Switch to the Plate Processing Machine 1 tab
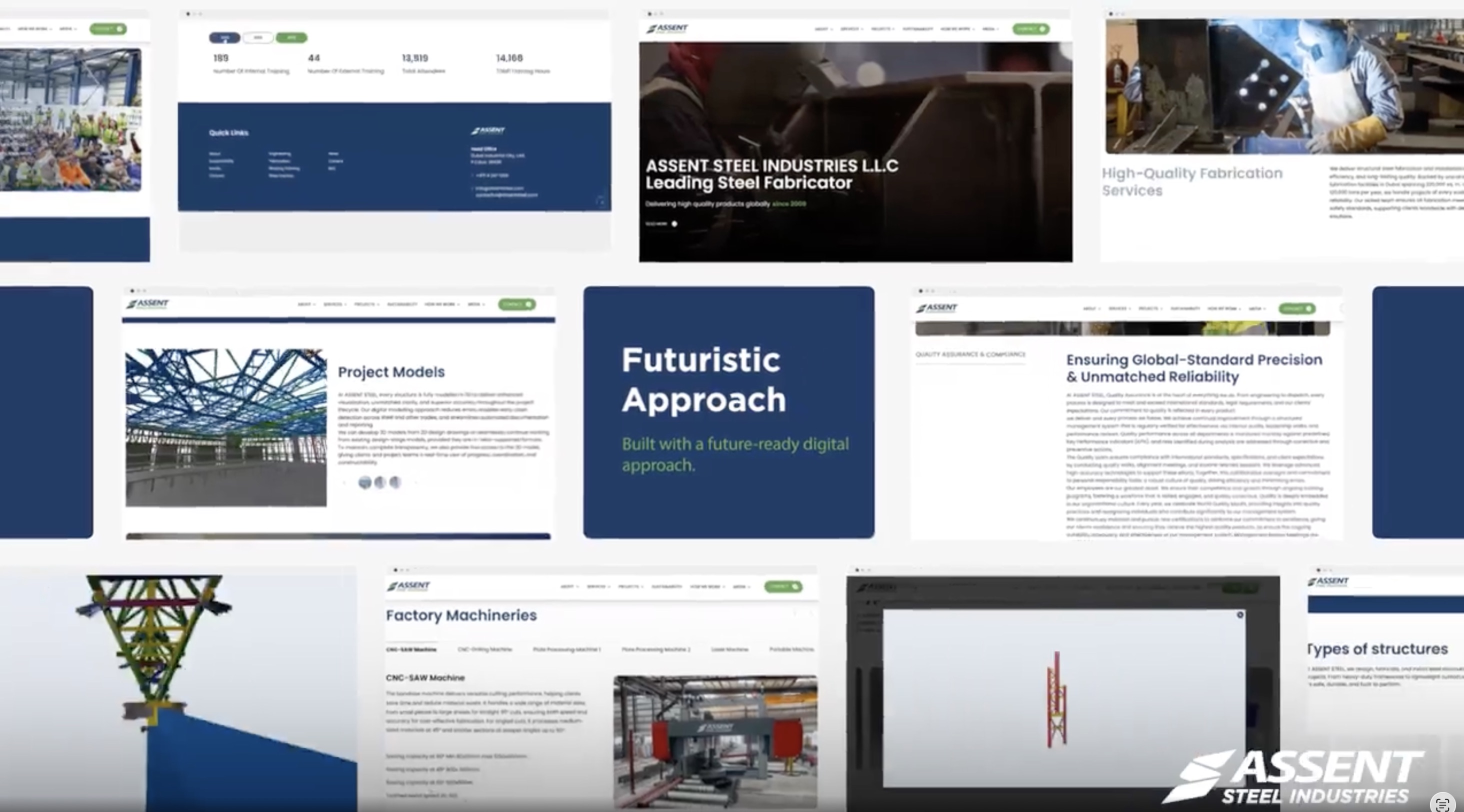Screen dimensions: 1464x812 [x=566, y=649]
